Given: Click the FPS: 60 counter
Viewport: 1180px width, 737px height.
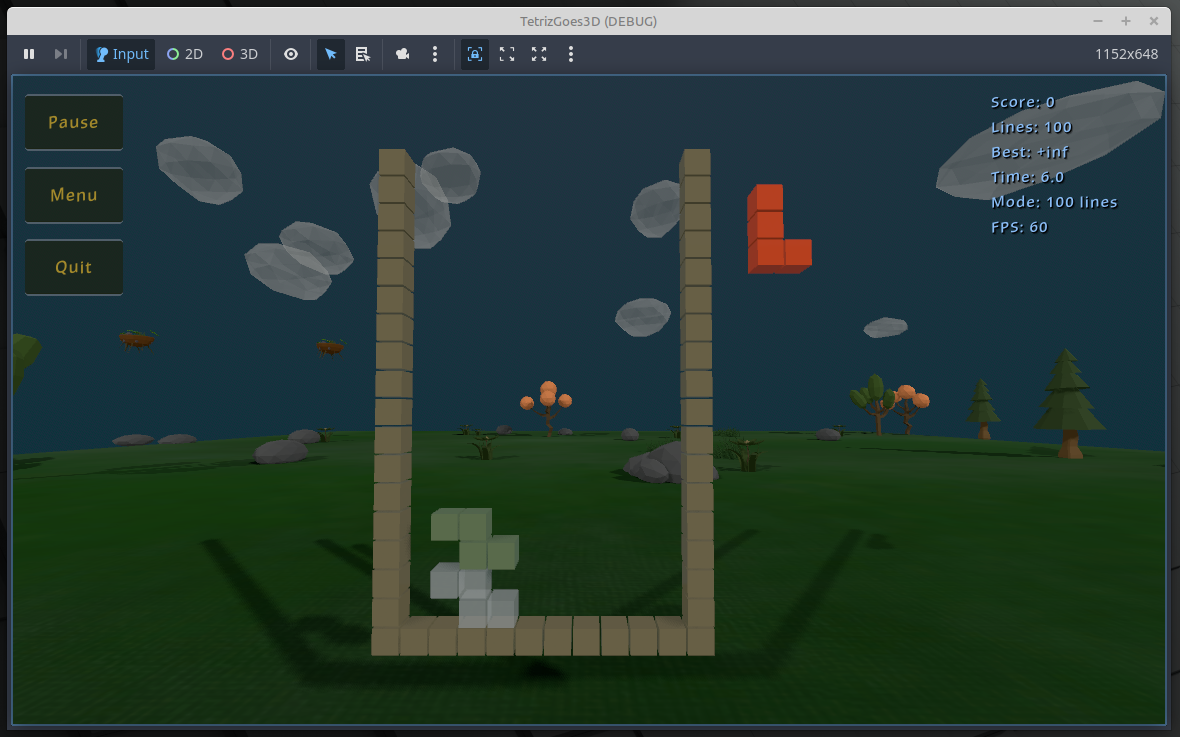Looking at the screenshot, I should 1019,227.
